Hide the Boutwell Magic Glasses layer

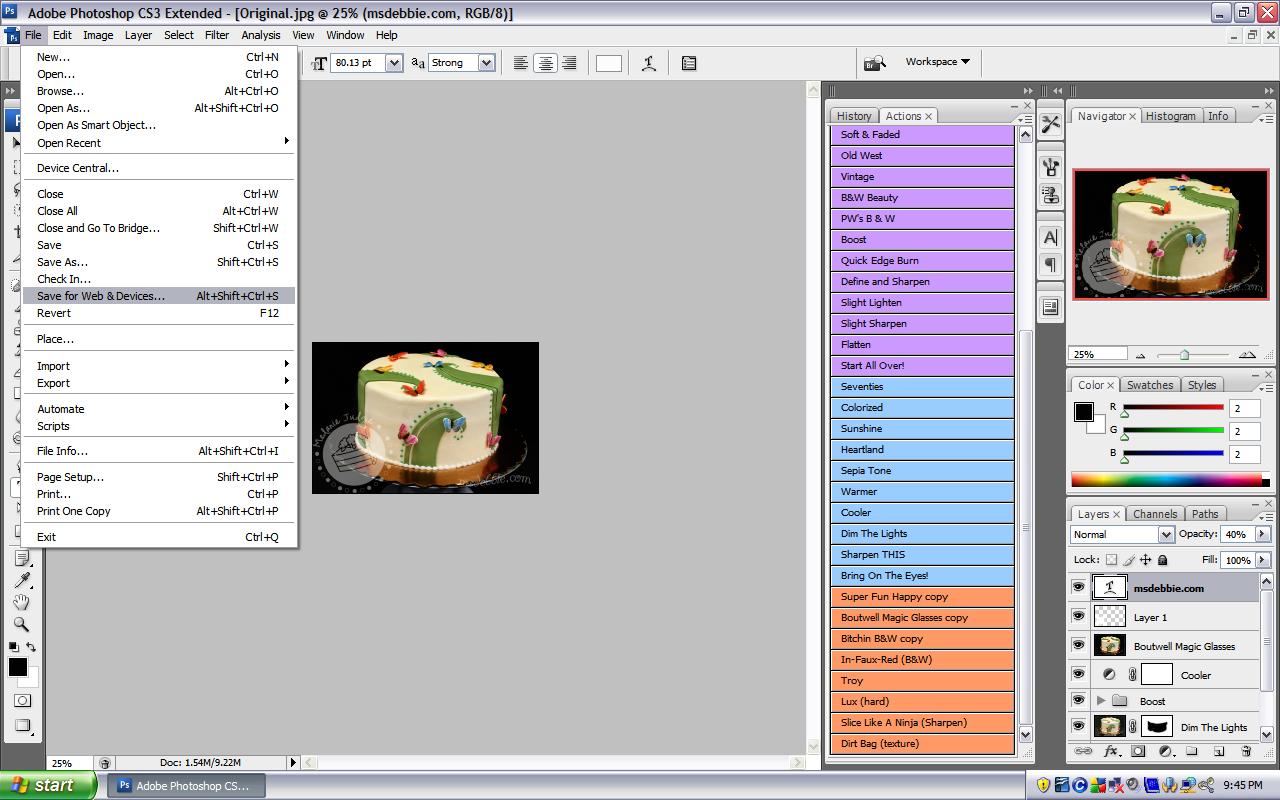(x=1079, y=646)
